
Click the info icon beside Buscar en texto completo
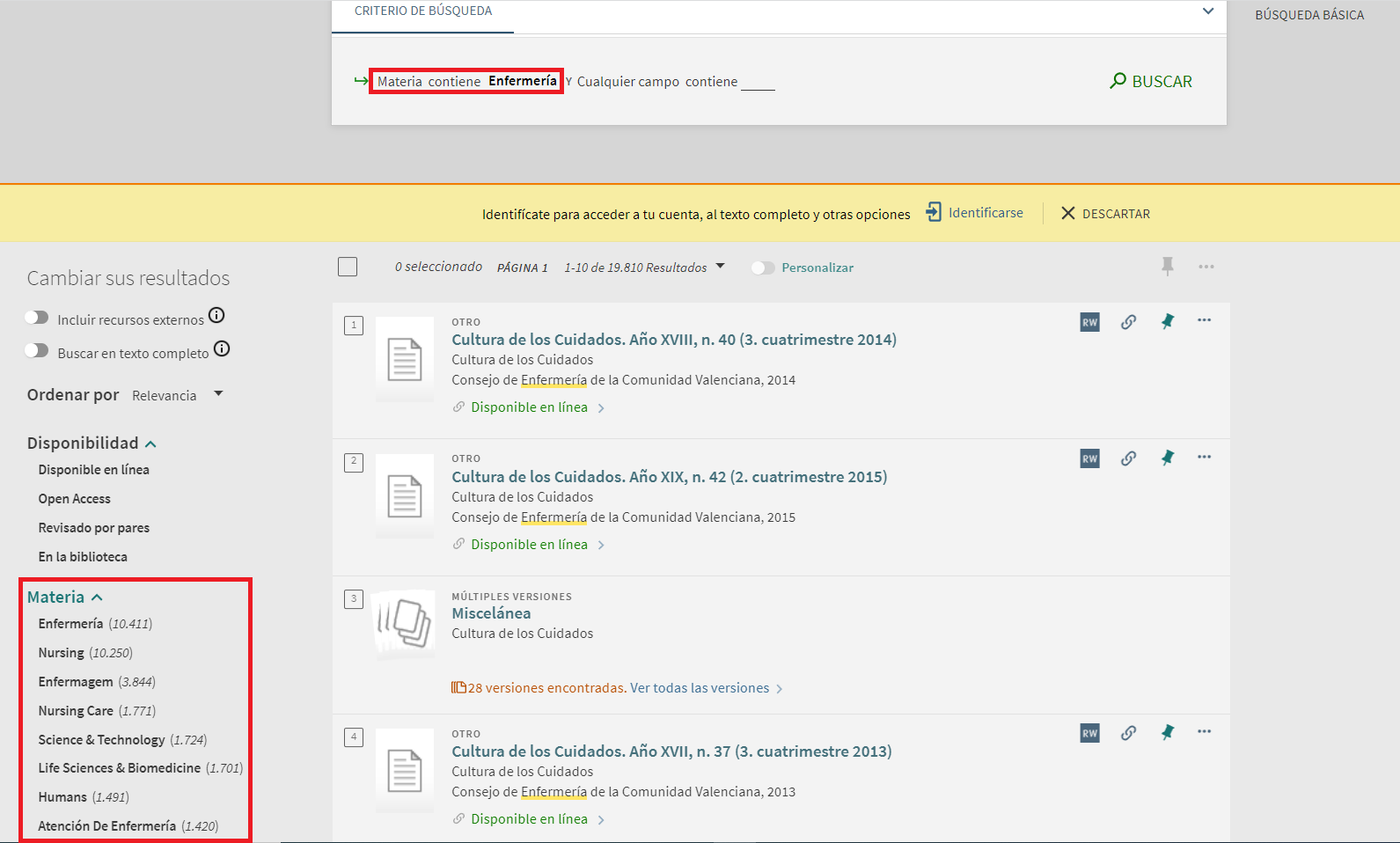point(222,349)
